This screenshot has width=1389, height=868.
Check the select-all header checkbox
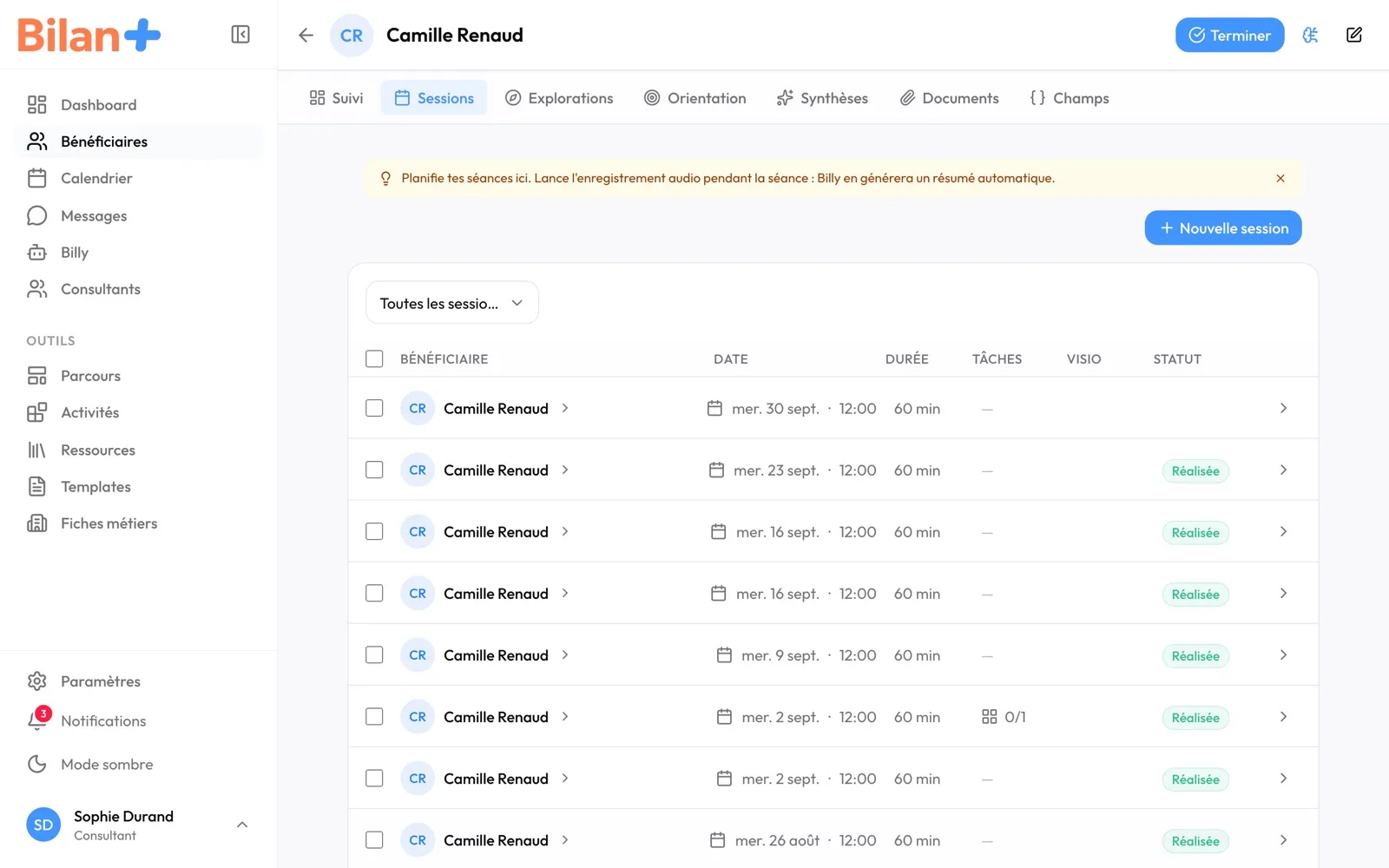pyautogui.click(x=374, y=358)
